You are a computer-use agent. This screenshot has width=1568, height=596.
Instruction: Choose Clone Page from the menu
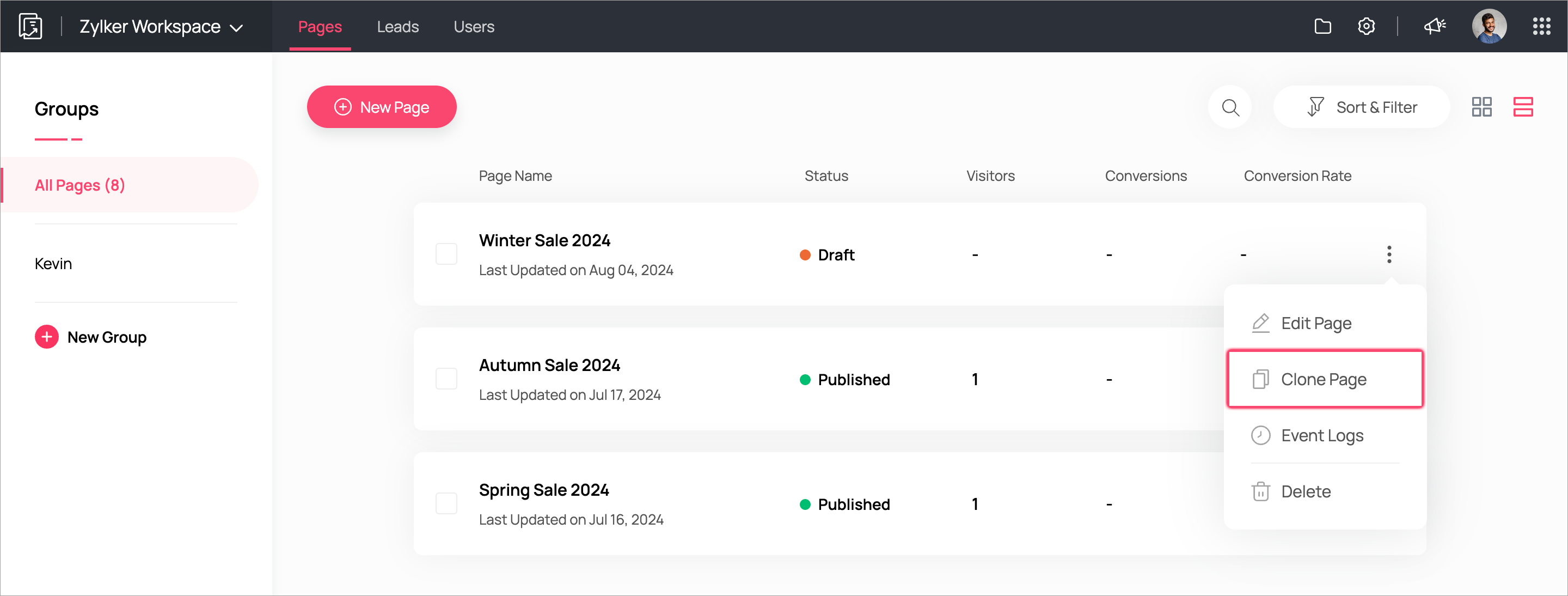click(x=1325, y=379)
